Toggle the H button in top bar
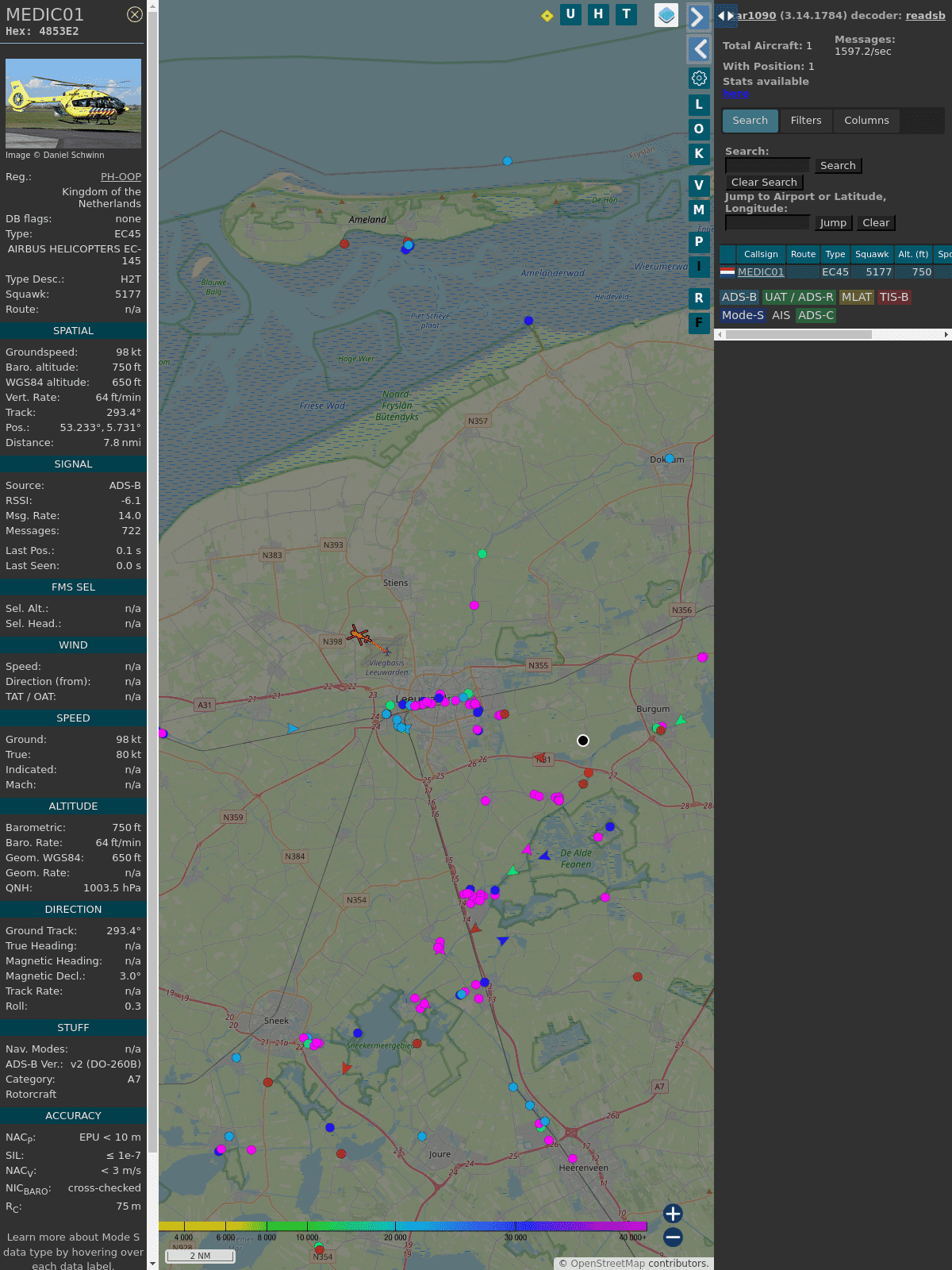952x1270 pixels. pyautogui.click(x=598, y=14)
